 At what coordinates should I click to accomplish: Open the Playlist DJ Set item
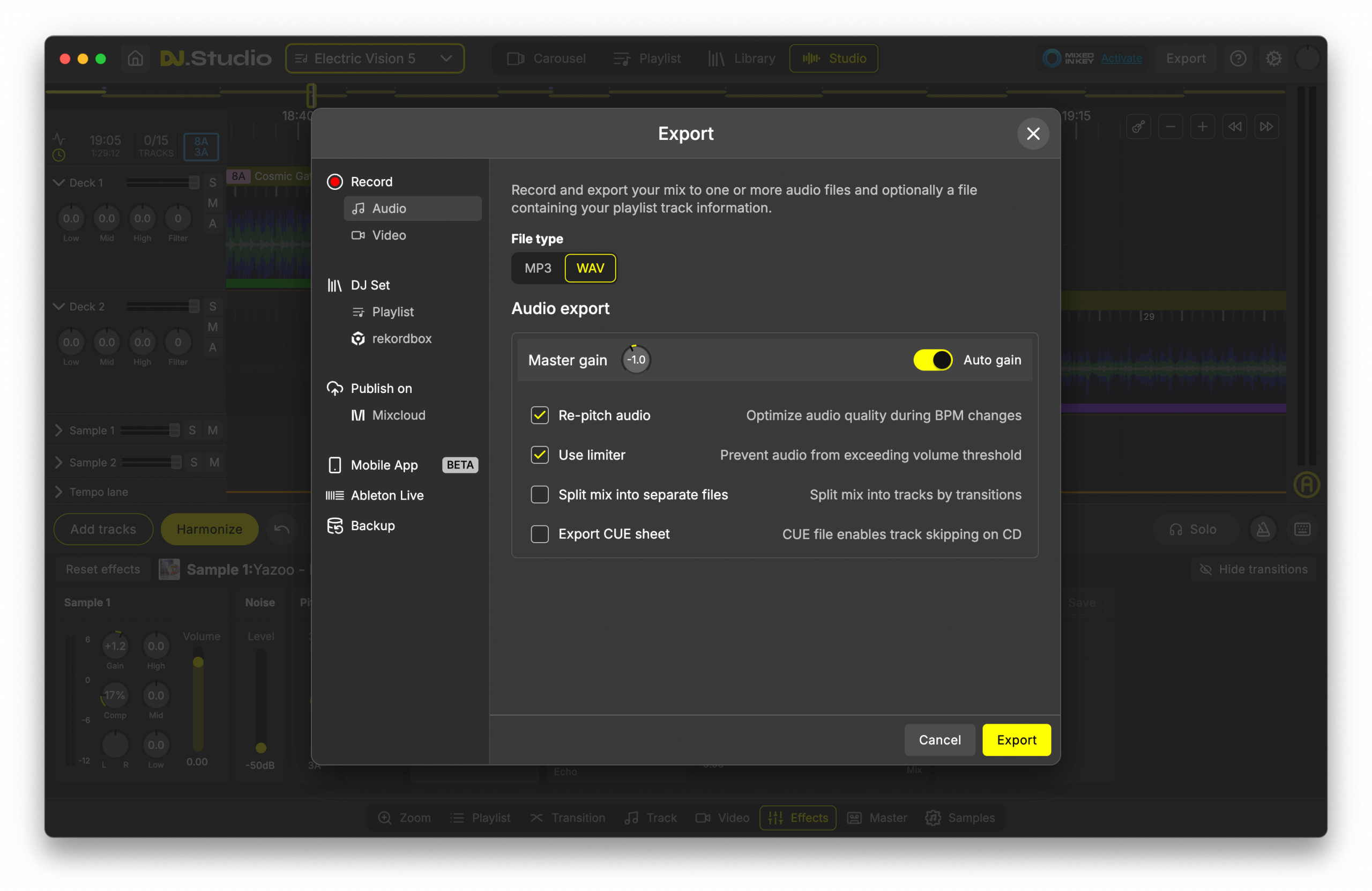pyautogui.click(x=392, y=312)
